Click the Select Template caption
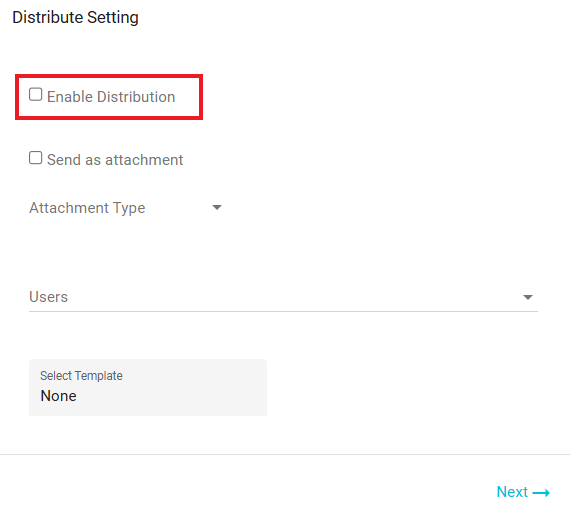 tap(81, 376)
